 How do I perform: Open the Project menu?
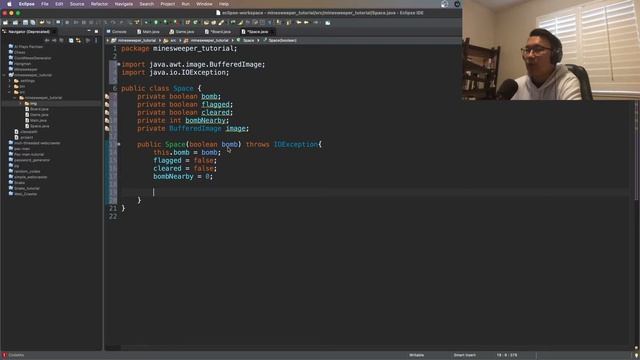coord(167,4)
